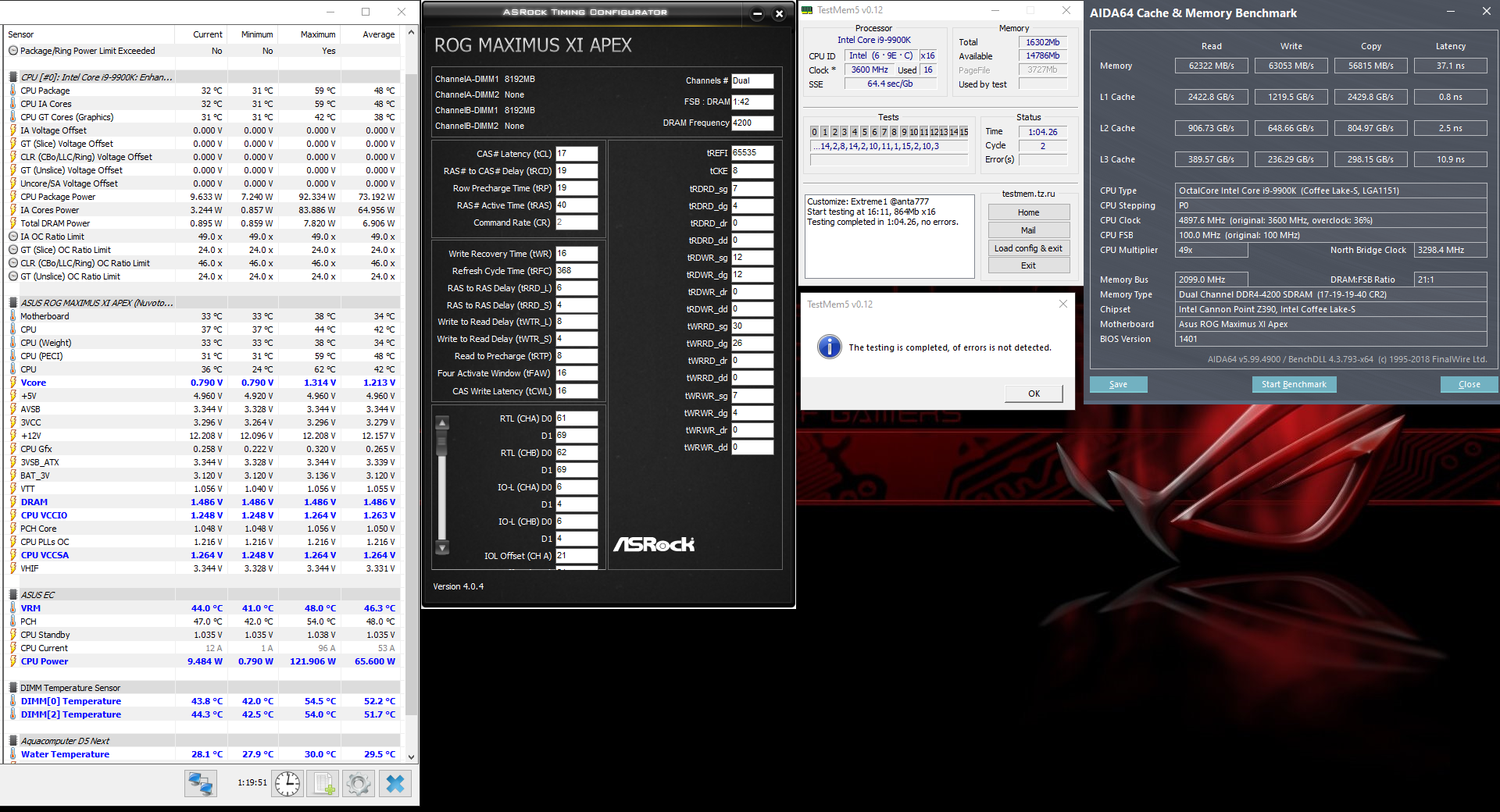
Task: Close the ASRock Timing Configurator window
Action: (x=779, y=13)
